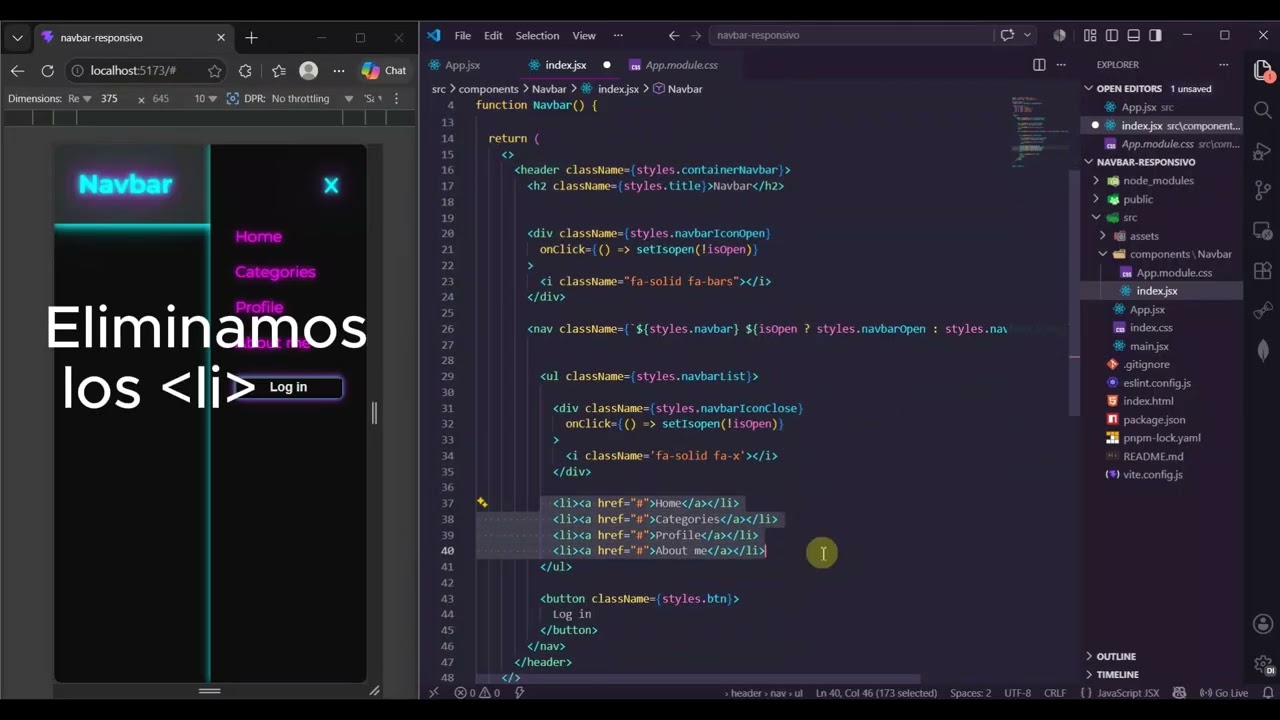The width and height of the screenshot is (1280, 720).
Task: Reload the localhost page
Action: coord(47,71)
